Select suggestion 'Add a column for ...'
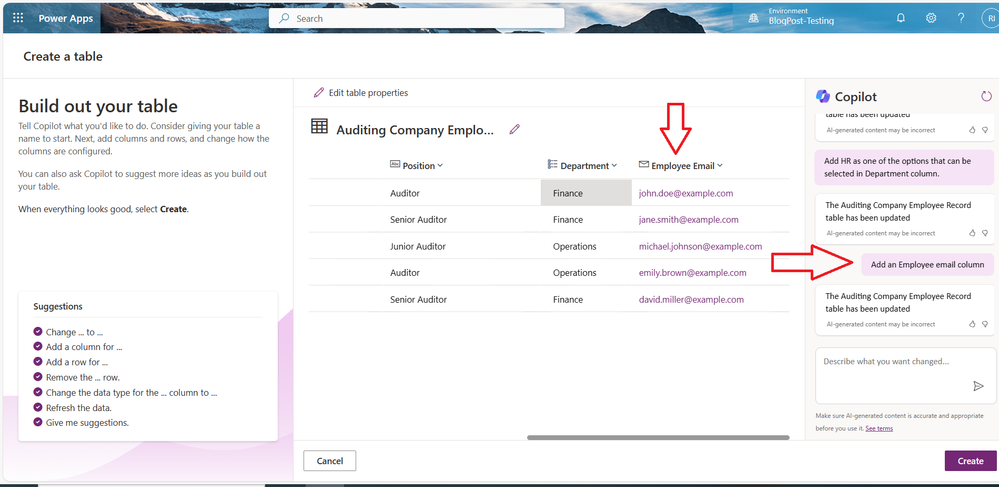 pos(78,347)
